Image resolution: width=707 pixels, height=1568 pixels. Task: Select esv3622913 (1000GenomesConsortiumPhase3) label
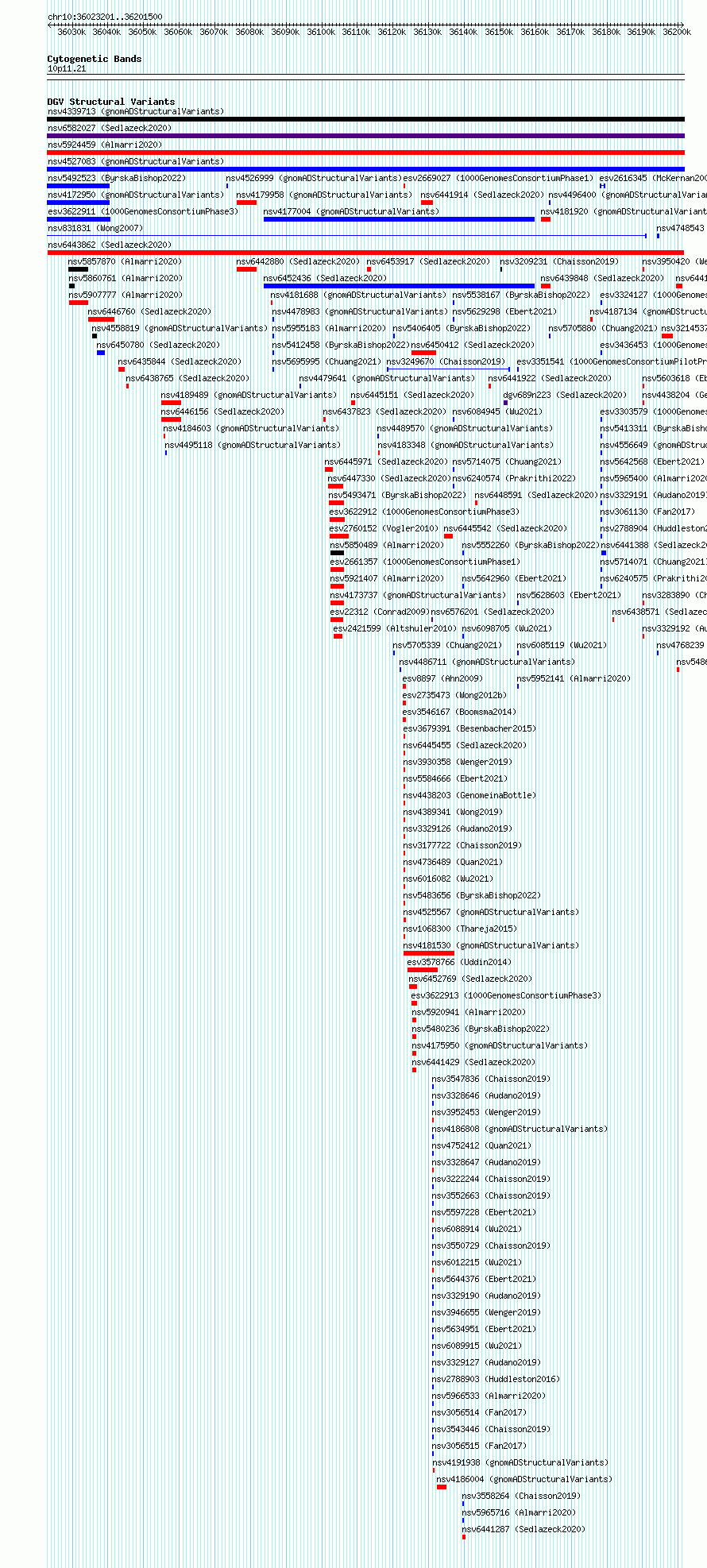point(506,995)
